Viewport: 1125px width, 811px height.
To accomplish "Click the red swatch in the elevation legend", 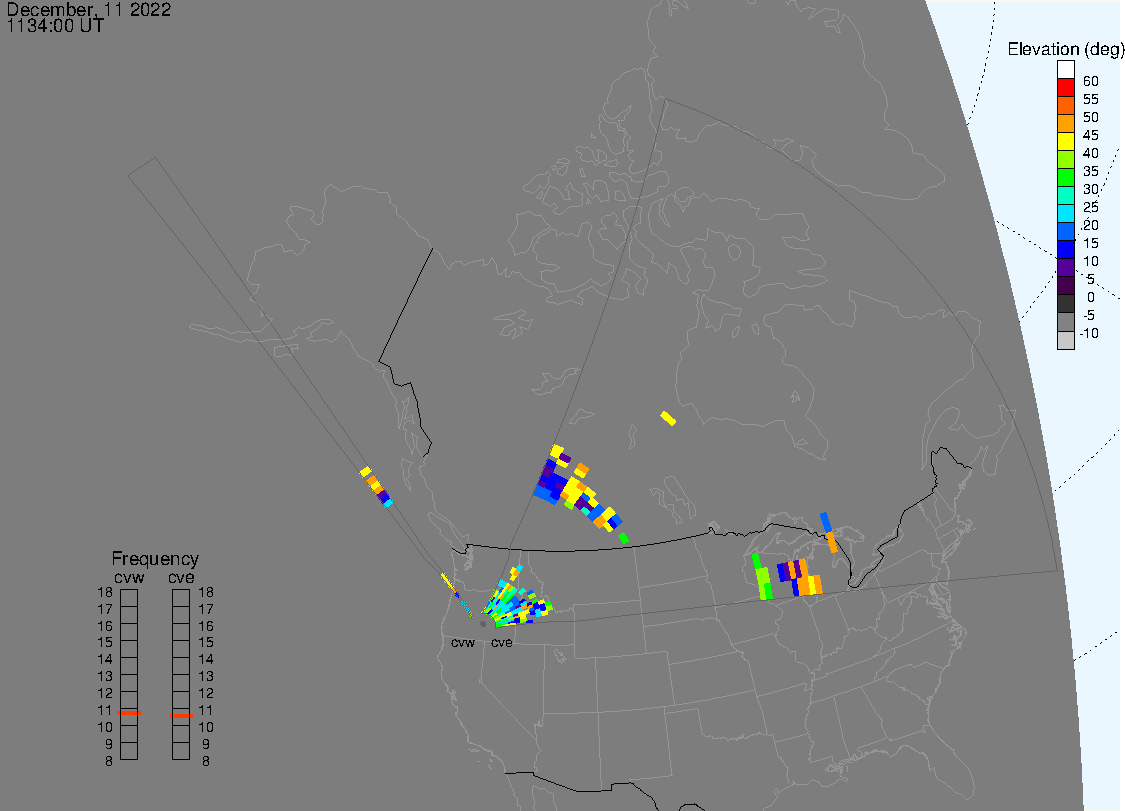I will (1065, 88).
